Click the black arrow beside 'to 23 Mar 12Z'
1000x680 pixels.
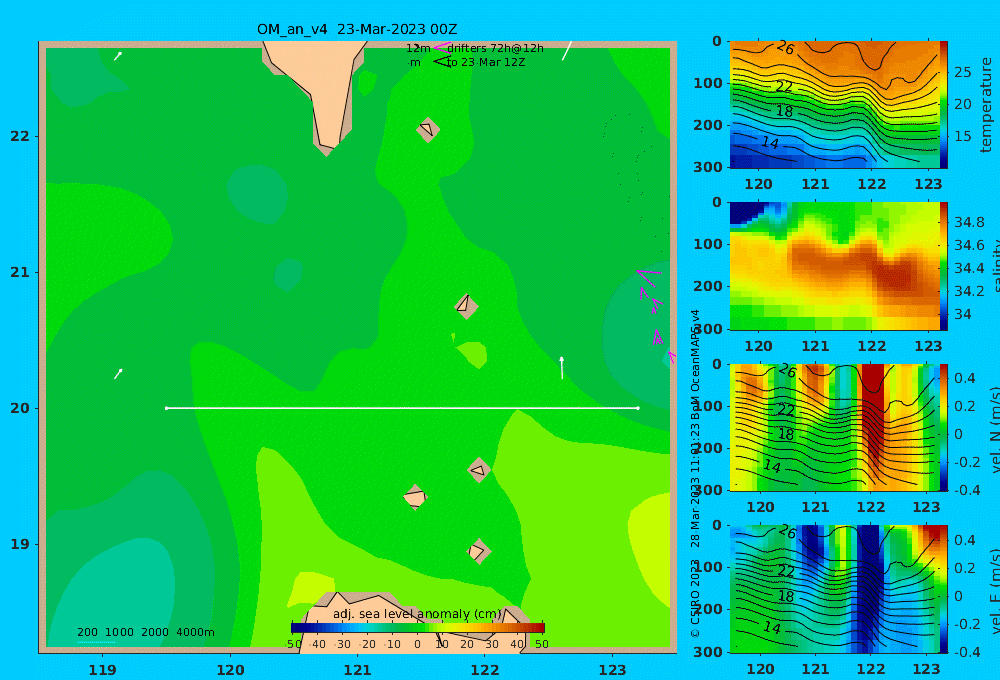click(441, 62)
